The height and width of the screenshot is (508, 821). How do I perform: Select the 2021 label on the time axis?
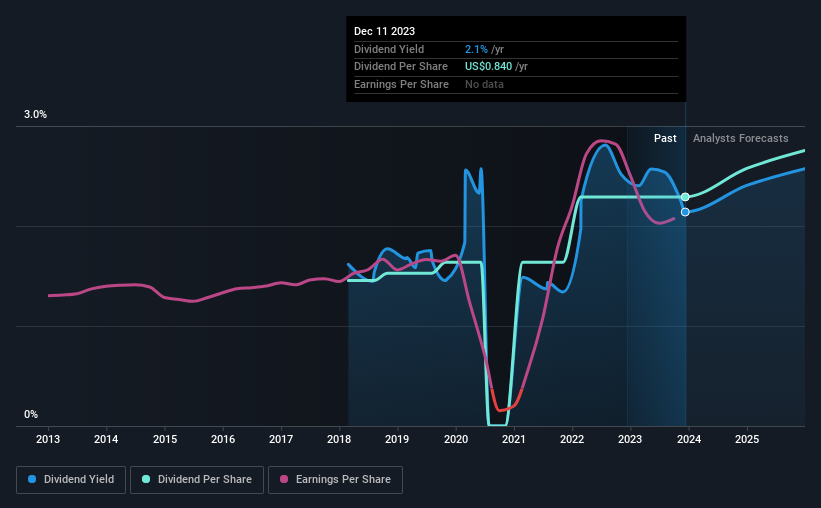point(514,439)
